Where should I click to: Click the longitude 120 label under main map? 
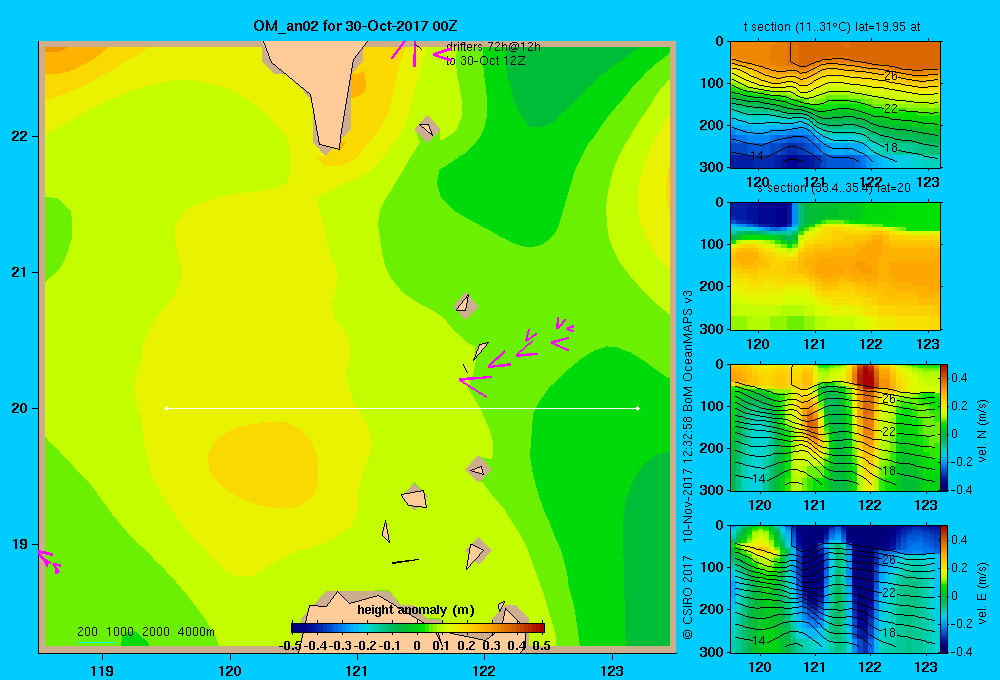click(x=230, y=670)
